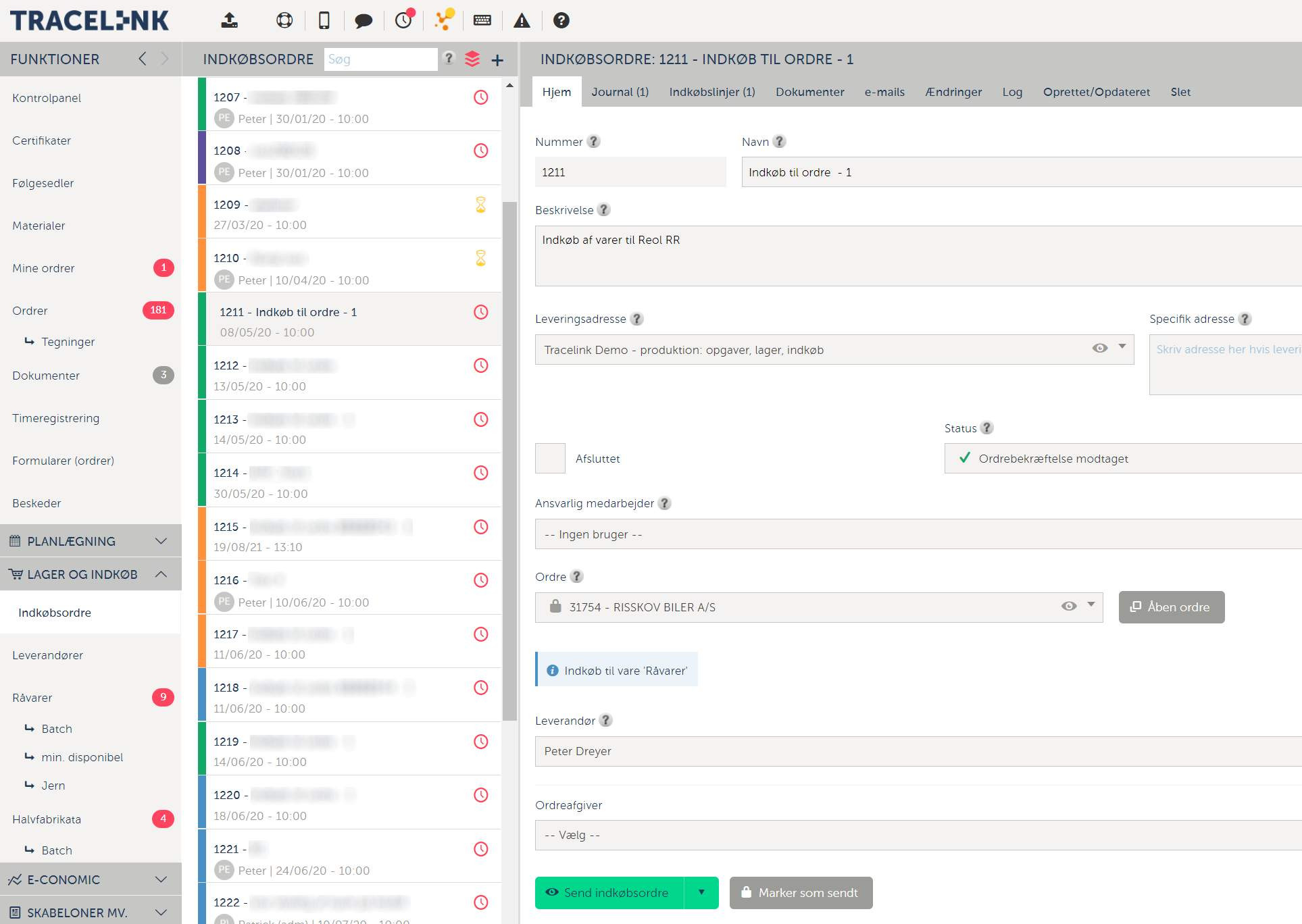Open the Send indkøbsordre dropdown arrow
Image resolution: width=1302 pixels, height=924 pixels.
tap(701, 893)
